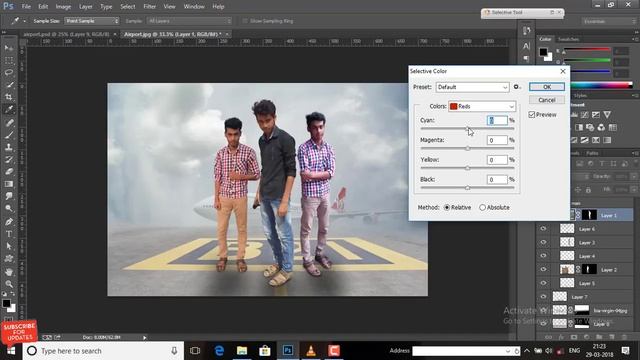
Task: Open the Image menu
Action: (63, 7)
